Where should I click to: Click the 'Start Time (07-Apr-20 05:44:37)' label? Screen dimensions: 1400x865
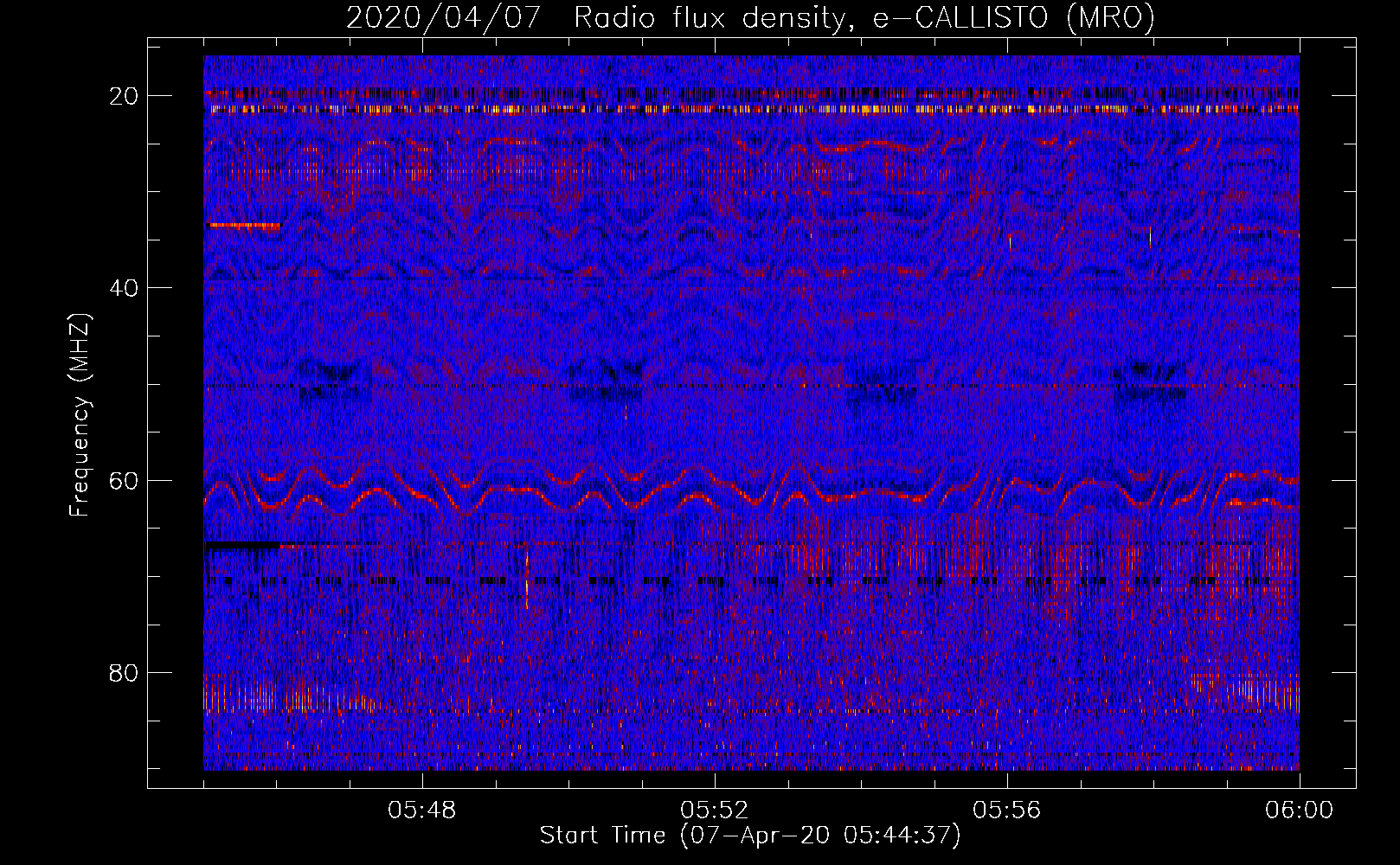tap(750, 836)
